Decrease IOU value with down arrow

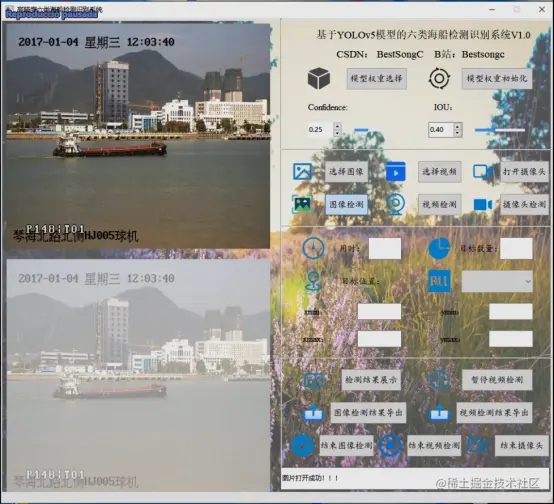[458, 134]
